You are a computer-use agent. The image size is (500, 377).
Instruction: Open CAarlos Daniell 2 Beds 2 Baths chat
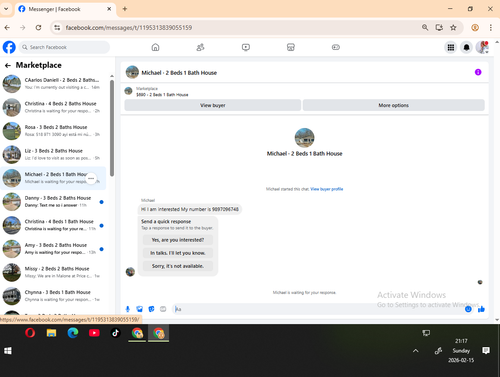pyautogui.click(x=53, y=83)
